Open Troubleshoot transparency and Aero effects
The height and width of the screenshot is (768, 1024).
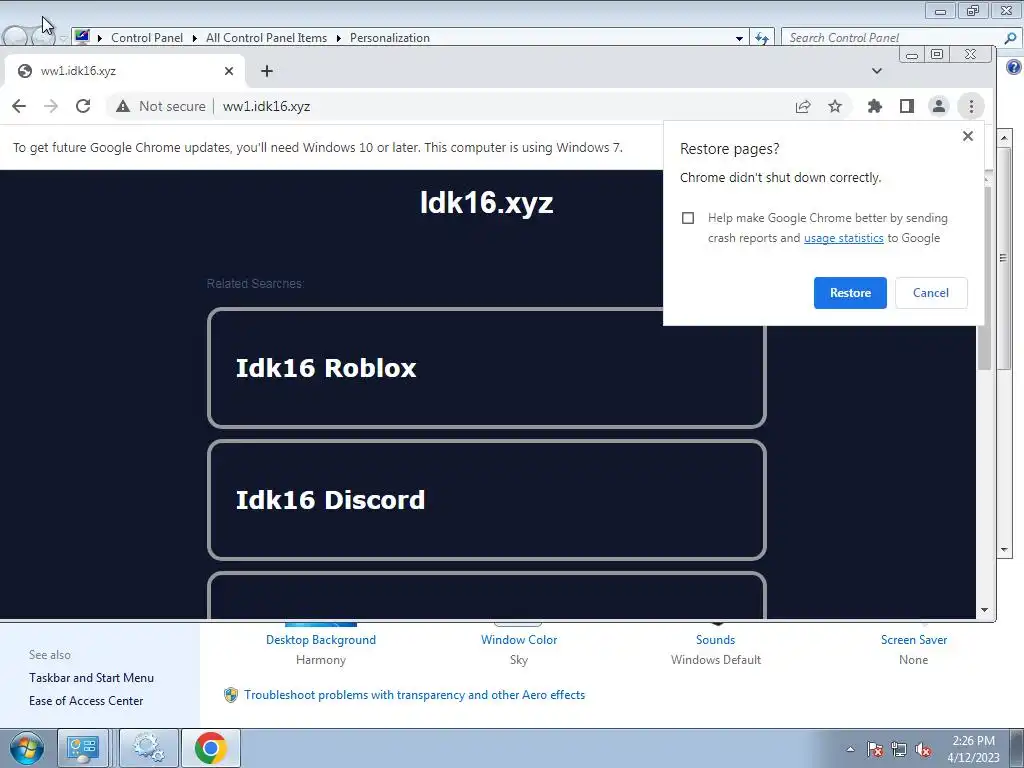tap(414, 695)
